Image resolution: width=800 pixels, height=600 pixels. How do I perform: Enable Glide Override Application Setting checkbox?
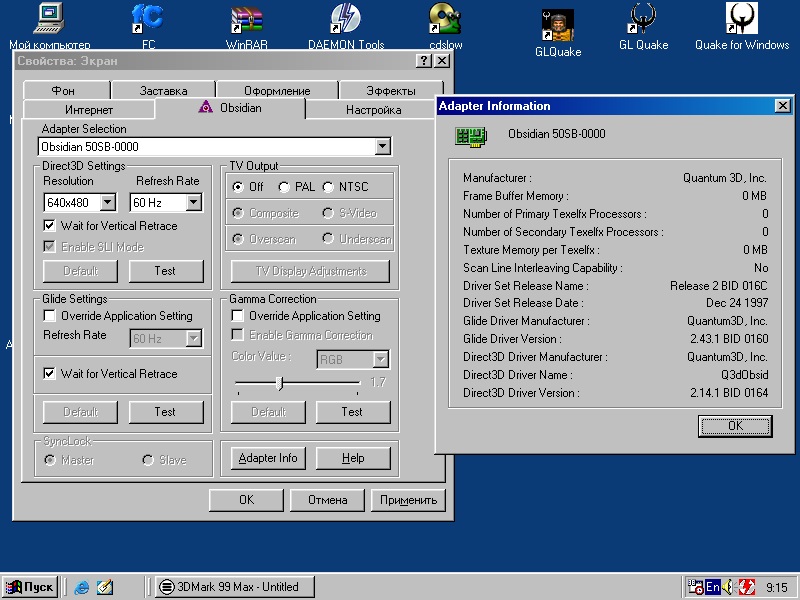pyautogui.click(x=51, y=316)
